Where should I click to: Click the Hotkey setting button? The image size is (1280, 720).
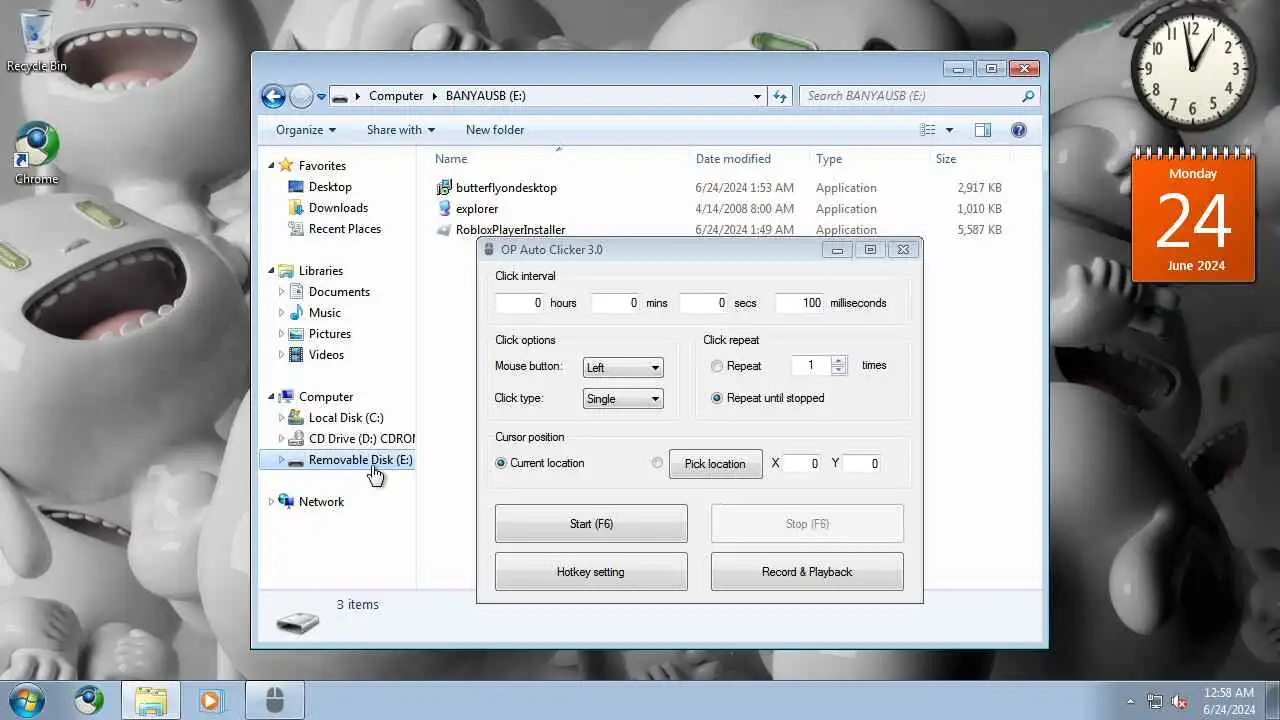coord(591,572)
